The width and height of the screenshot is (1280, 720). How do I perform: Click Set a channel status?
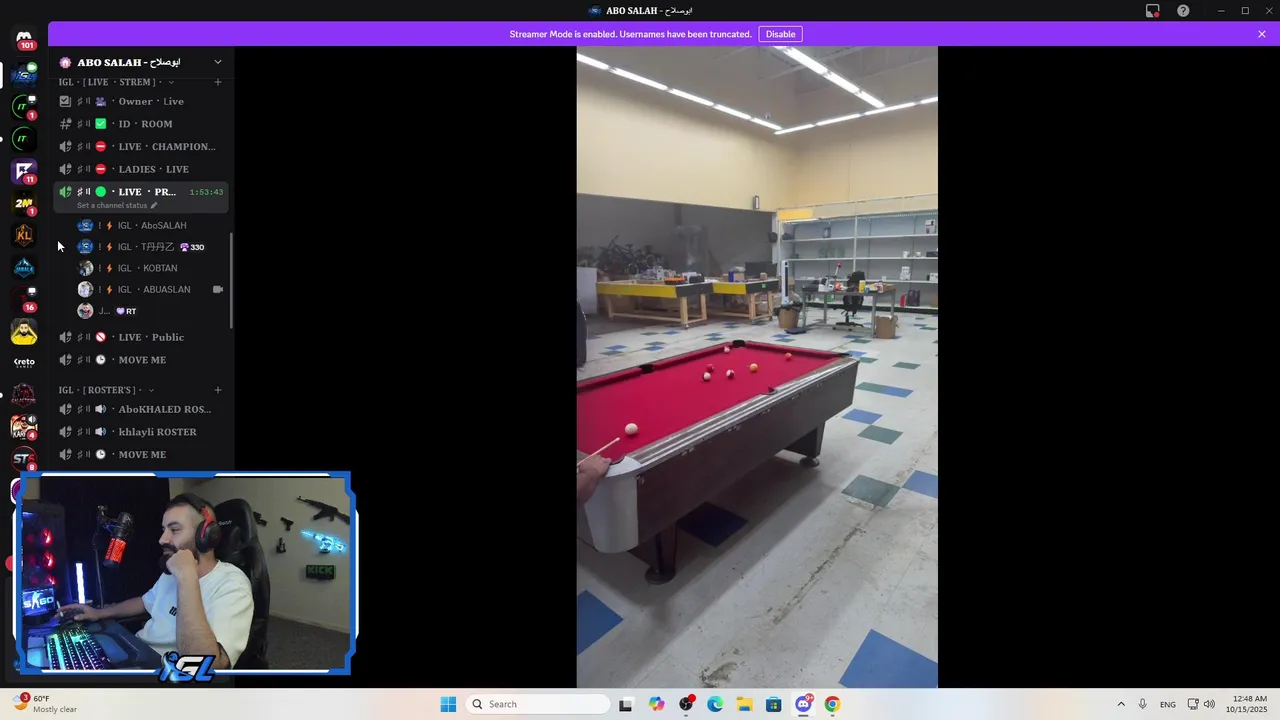(x=112, y=206)
